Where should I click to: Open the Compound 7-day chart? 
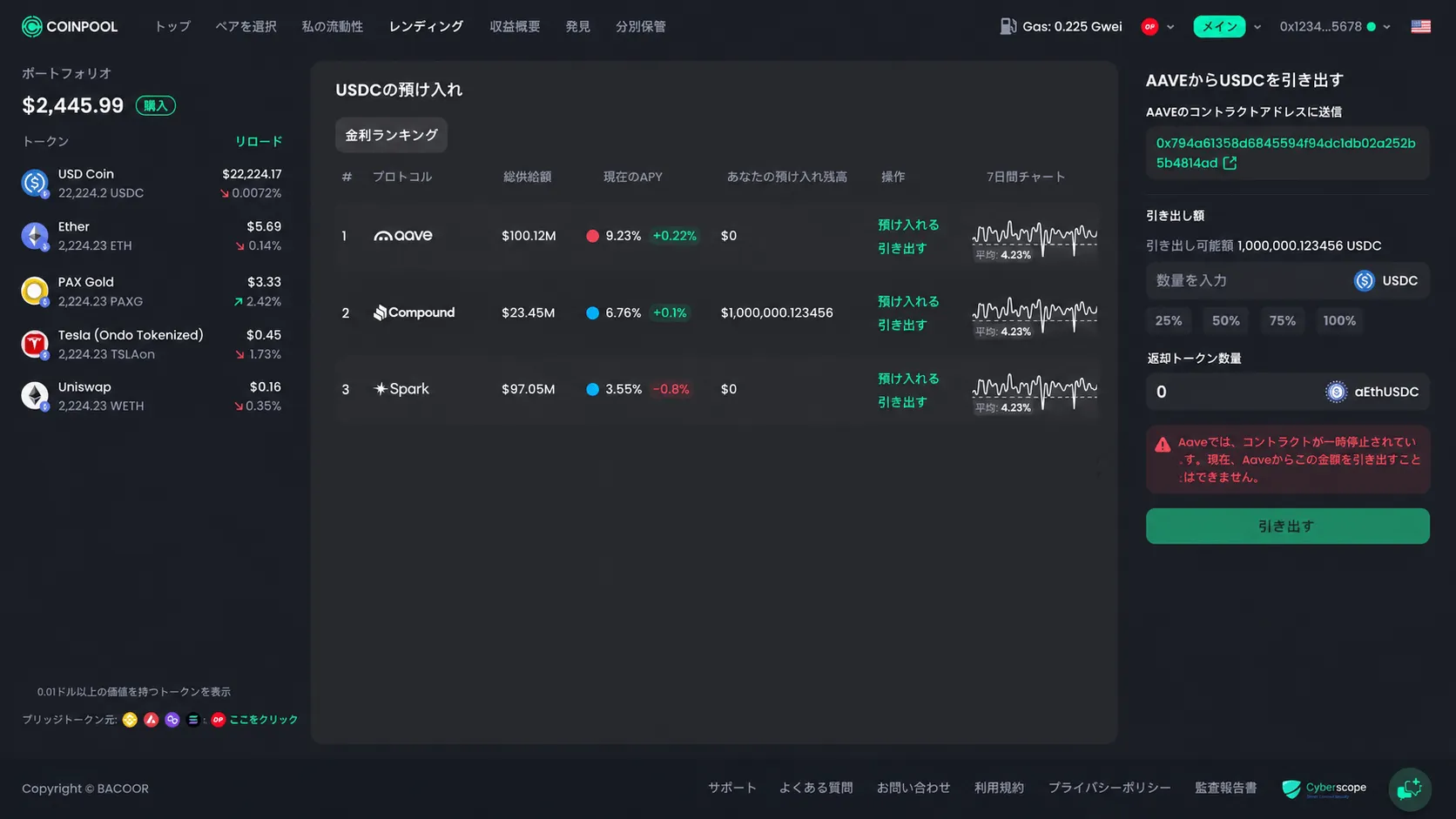coord(1035,317)
